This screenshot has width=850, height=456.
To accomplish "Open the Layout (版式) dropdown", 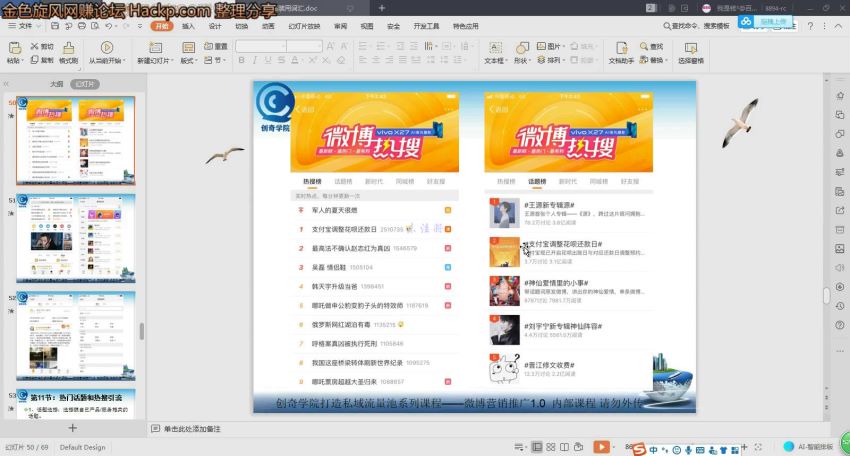I will coord(188,61).
